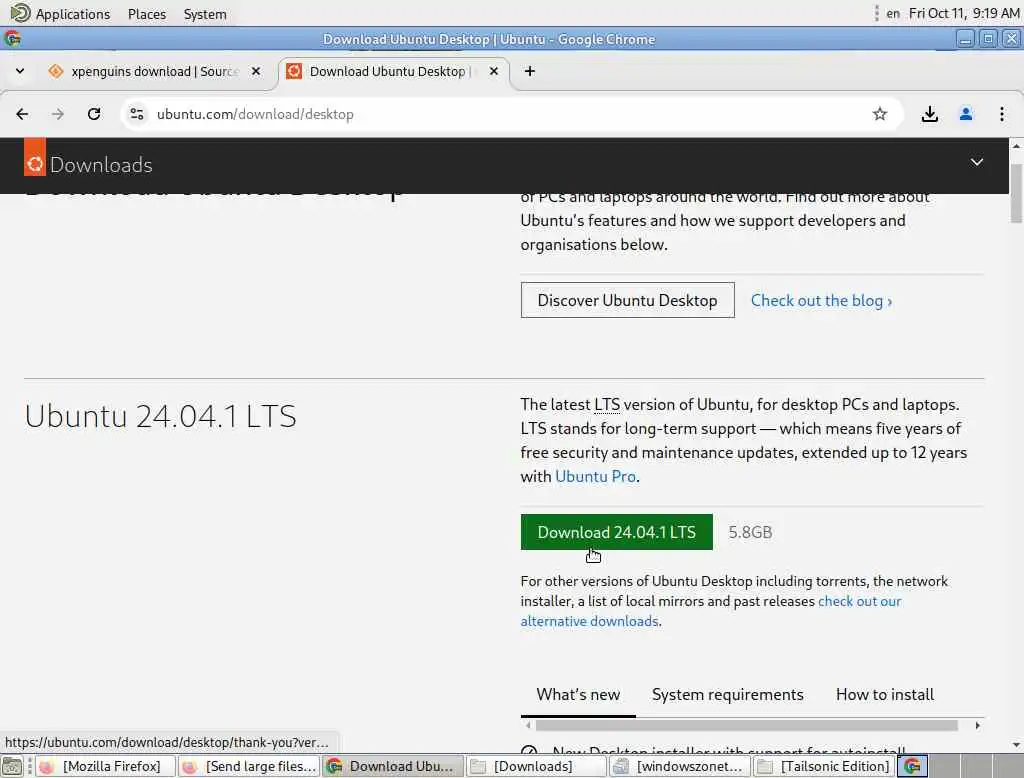This screenshot has height=778, width=1024.
Task: Click the Ubuntu logo in Downloads header
Action: (35, 157)
